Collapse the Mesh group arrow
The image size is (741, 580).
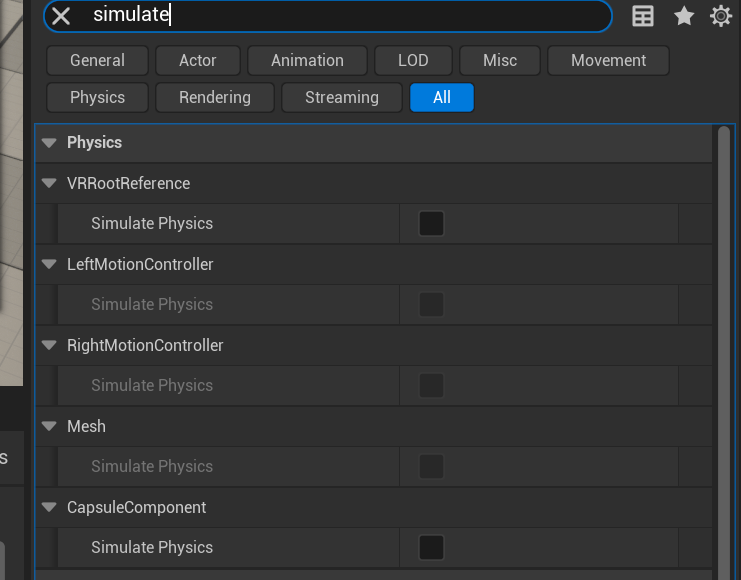coord(49,427)
